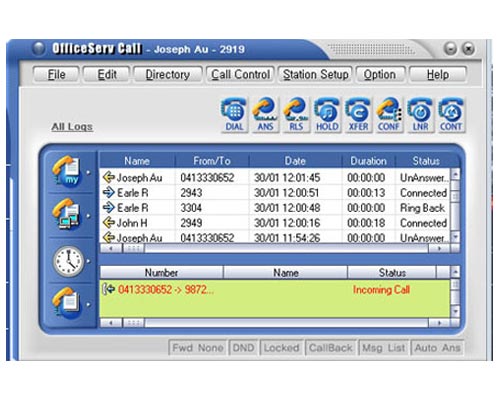Expand arrow next to 'my' logs icon
The image size is (500, 400).
point(88,172)
